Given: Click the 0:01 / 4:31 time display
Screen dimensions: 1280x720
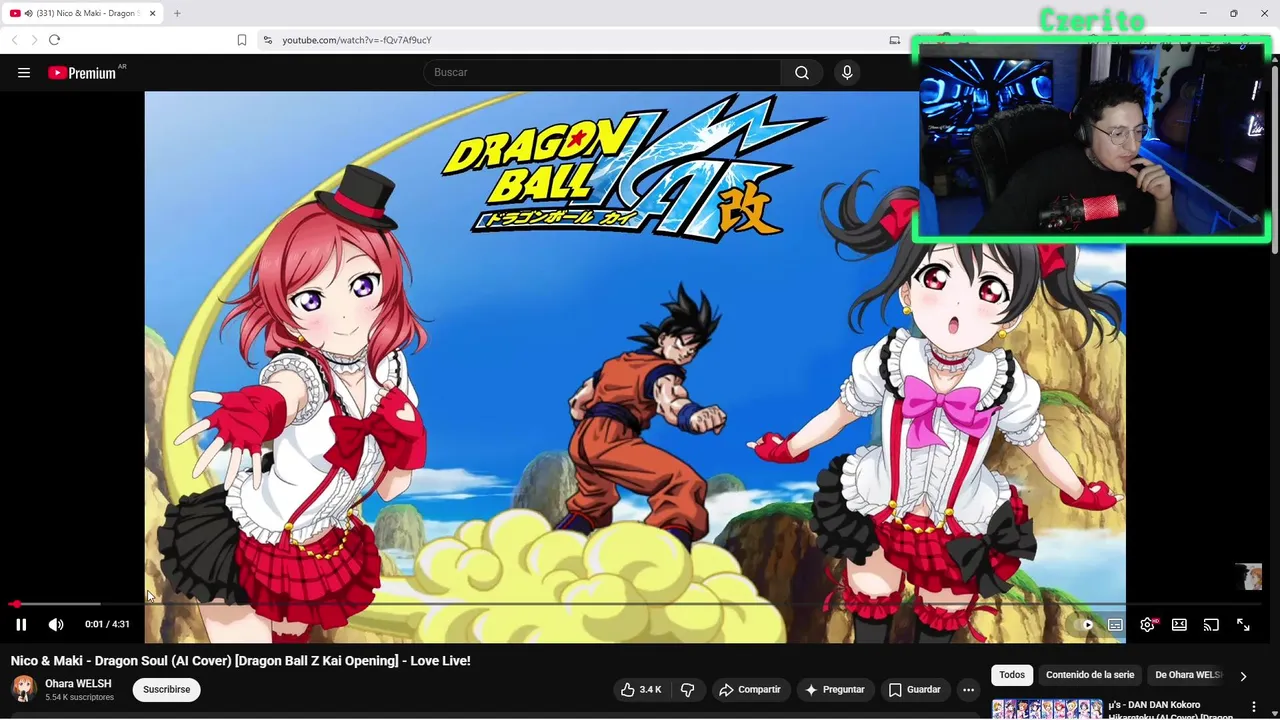Looking at the screenshot, I should coord(107,624).
